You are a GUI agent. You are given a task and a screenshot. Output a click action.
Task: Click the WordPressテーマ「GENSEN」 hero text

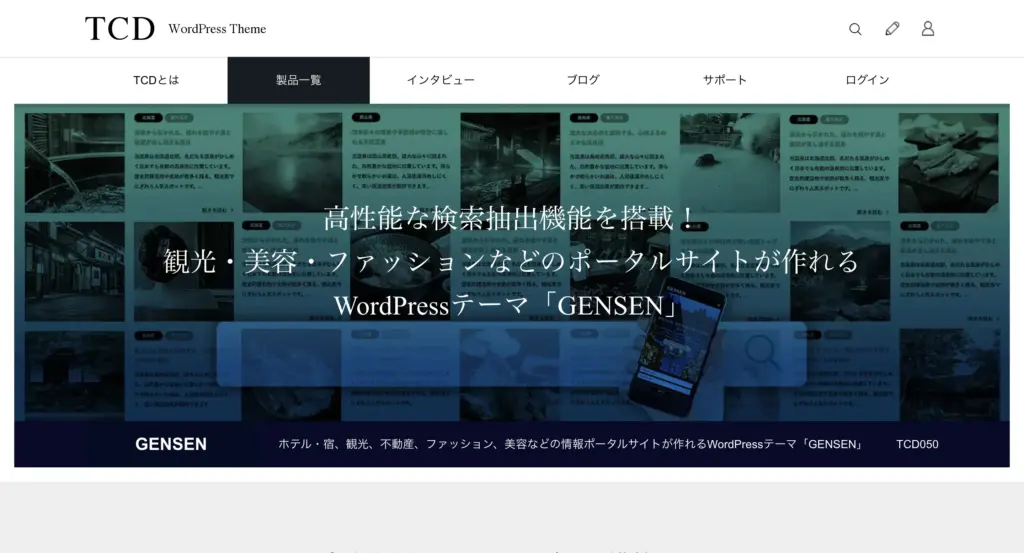(x=509, y=306)
